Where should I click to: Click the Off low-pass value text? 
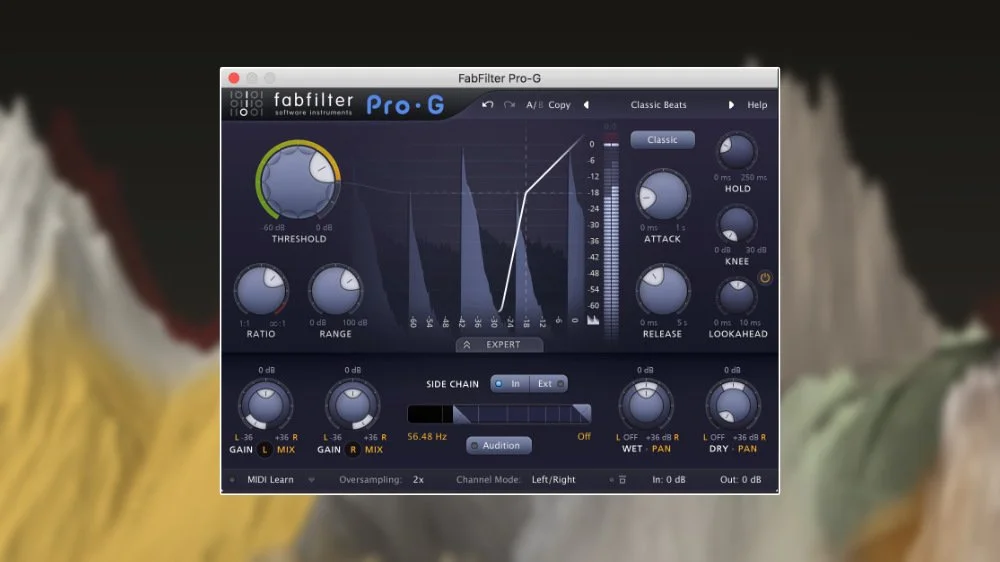pos(584,436)
